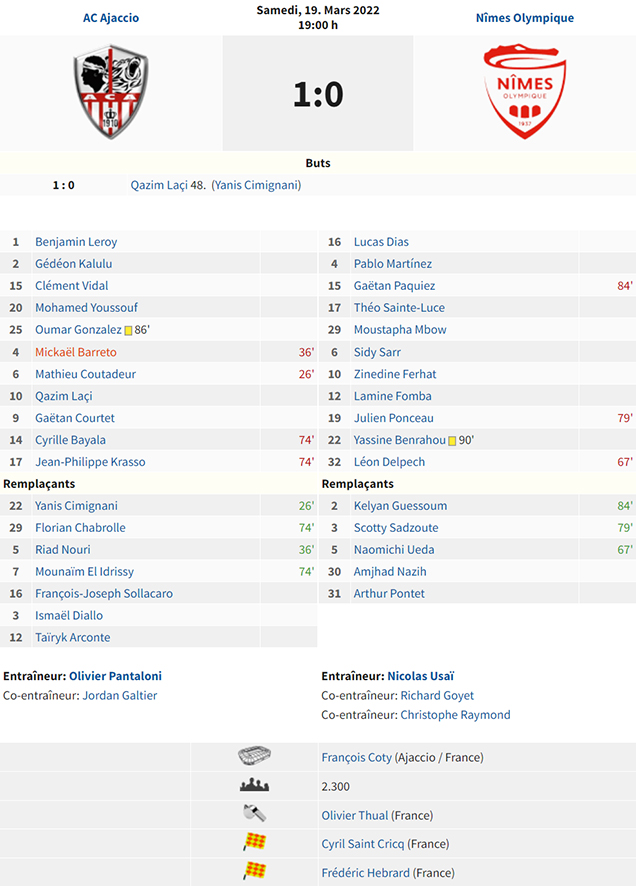636x886 pixels.
Task: Click Yassine Benrahou's yellow card icon
Action: [x=452, y=441]
